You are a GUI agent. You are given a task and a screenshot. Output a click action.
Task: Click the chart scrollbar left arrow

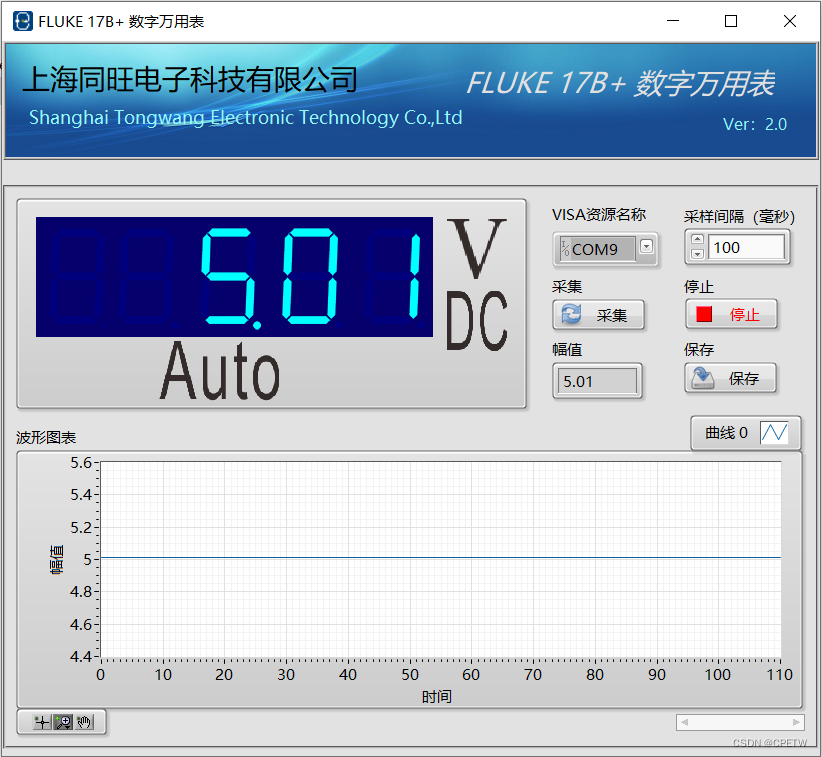pos(684,722)
